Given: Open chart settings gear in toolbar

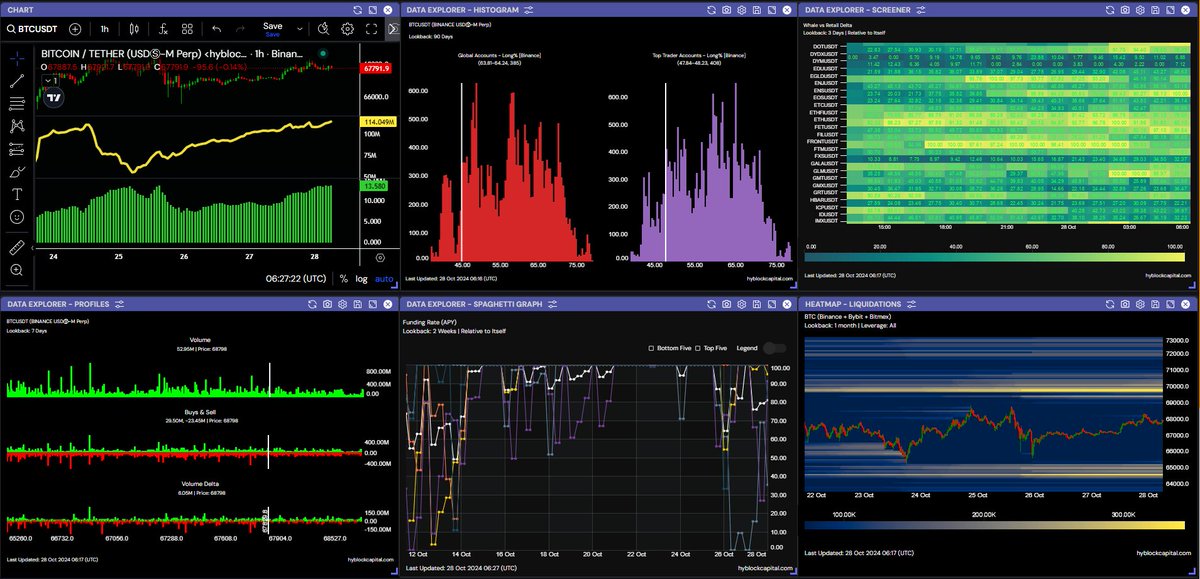Looking at the screenshot, I should click(x=347, y=28).
